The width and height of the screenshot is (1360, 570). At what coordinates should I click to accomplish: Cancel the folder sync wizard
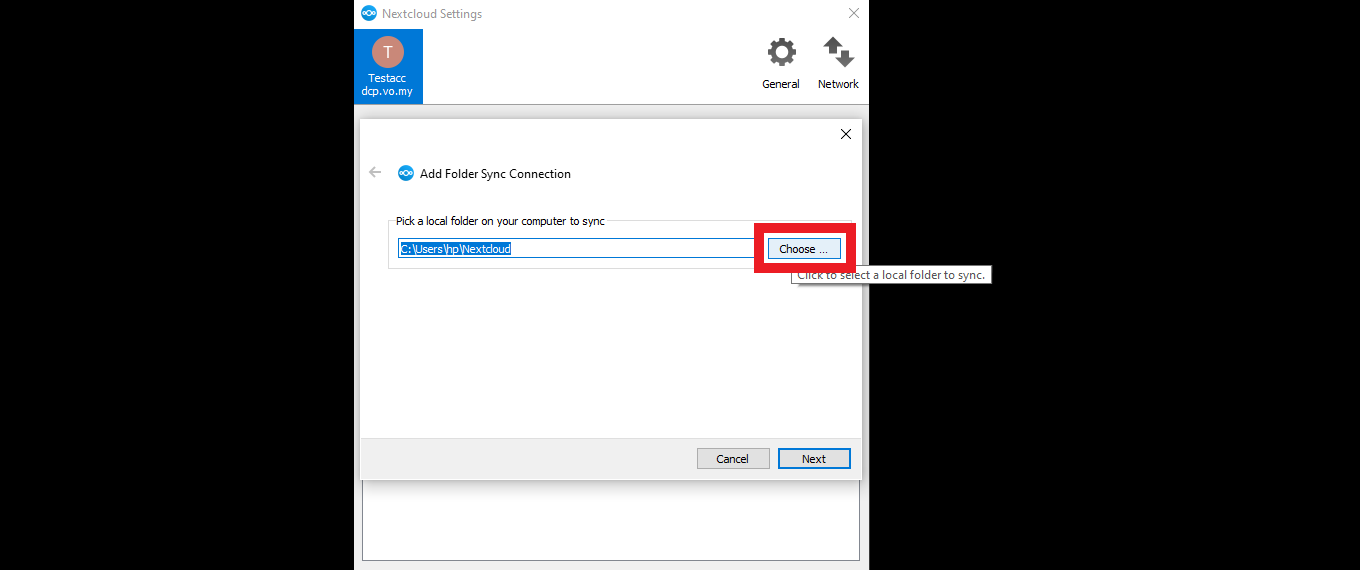733,459
